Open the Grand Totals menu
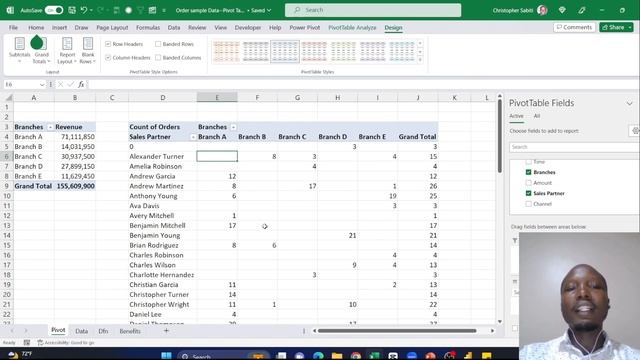The width and height of the screenshot is (640, 360). (41, 50)
